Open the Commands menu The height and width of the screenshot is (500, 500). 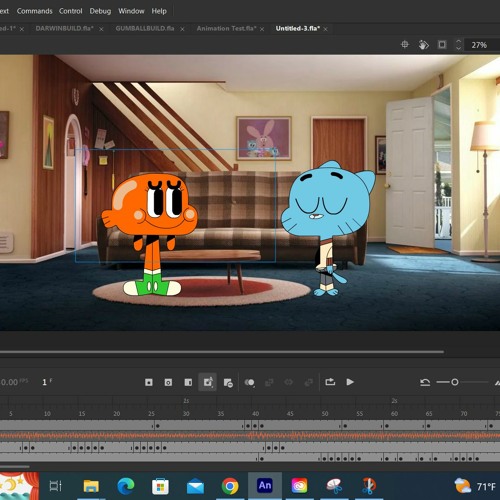(x=34, y=11)
